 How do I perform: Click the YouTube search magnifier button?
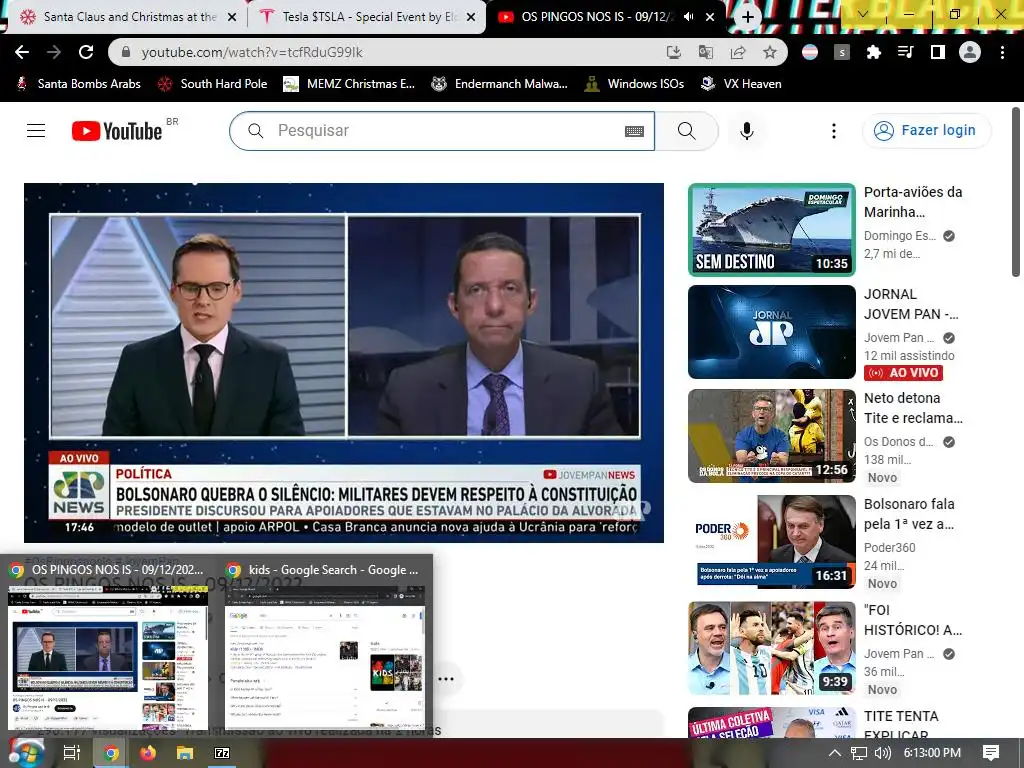[x=686, y=131]
